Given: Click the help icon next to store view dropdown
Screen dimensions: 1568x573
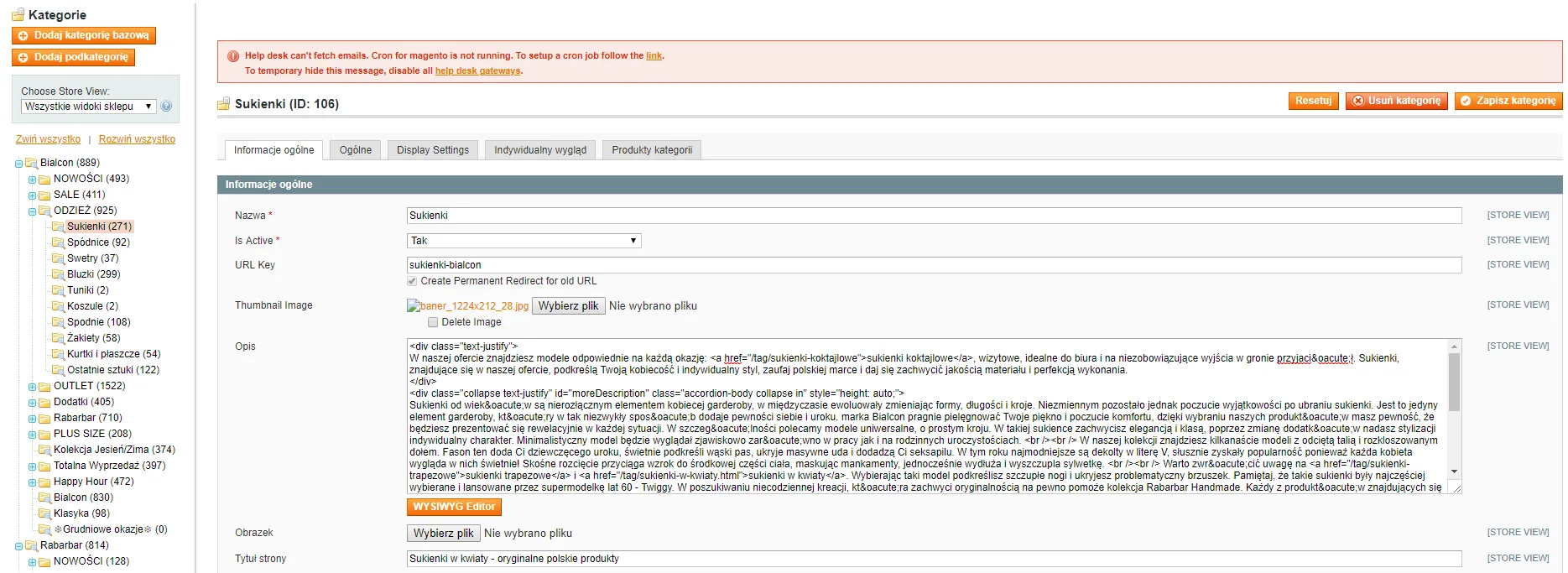Looking at the screenshot, I should [166, 107].
